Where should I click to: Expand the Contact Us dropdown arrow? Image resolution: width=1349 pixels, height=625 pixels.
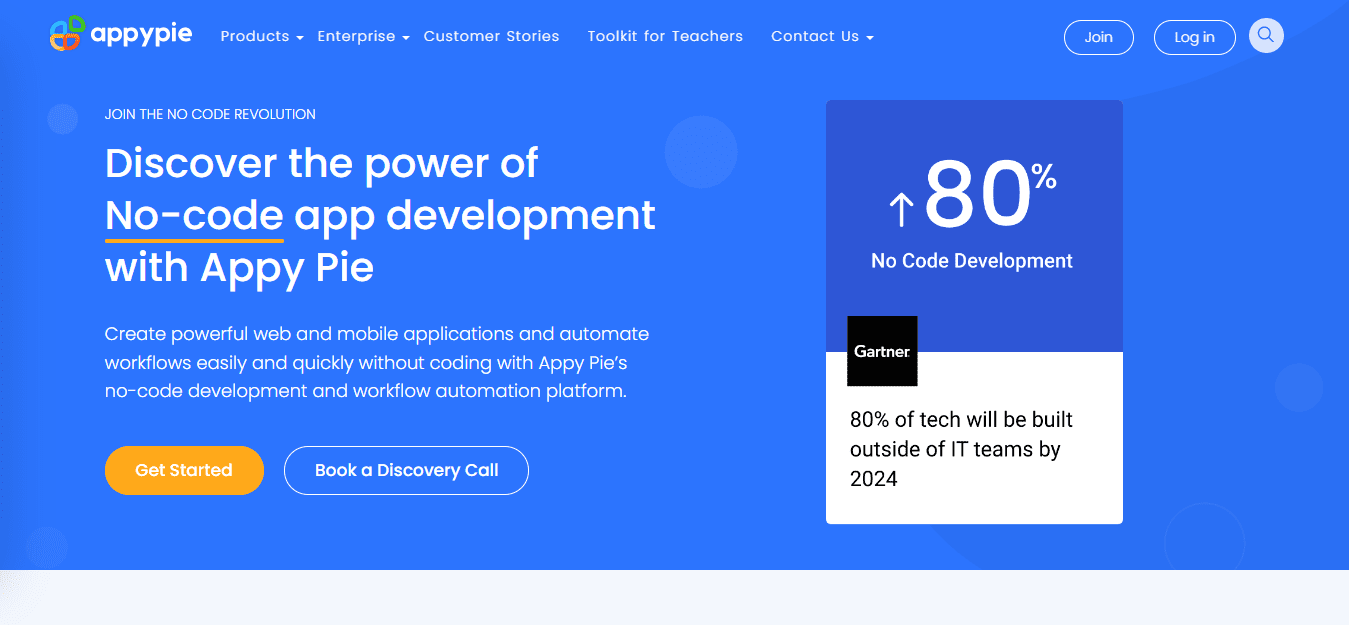coord(870,38)
